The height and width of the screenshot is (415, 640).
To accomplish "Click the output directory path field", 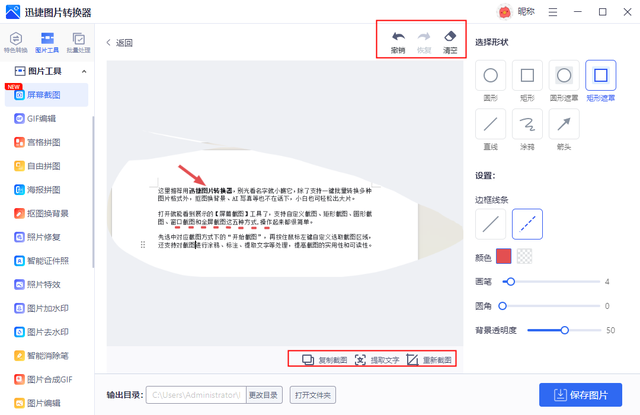I will (x=196, y=395).
